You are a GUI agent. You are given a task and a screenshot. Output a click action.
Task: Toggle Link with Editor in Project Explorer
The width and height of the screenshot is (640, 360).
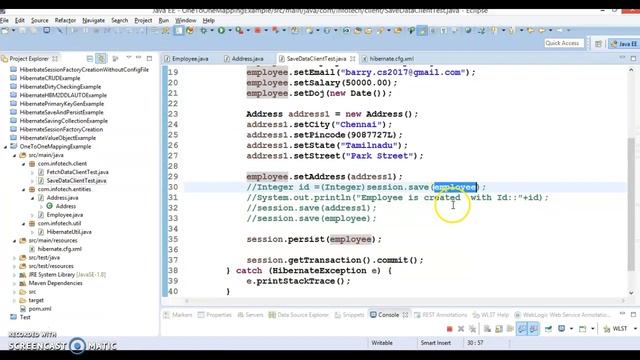click(x=101, y=58)
